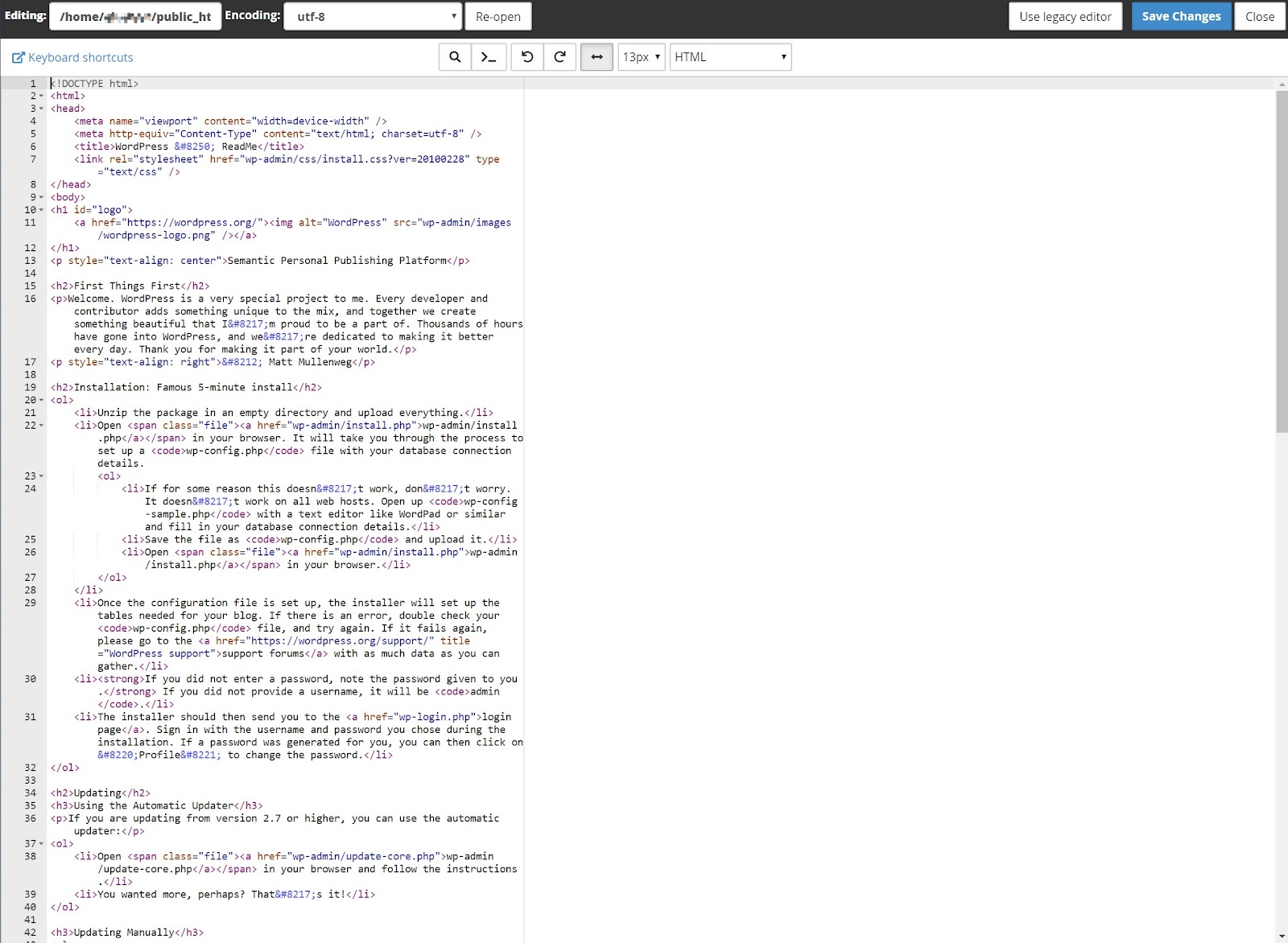Click line number 16 in the gutter

point(30,299)
